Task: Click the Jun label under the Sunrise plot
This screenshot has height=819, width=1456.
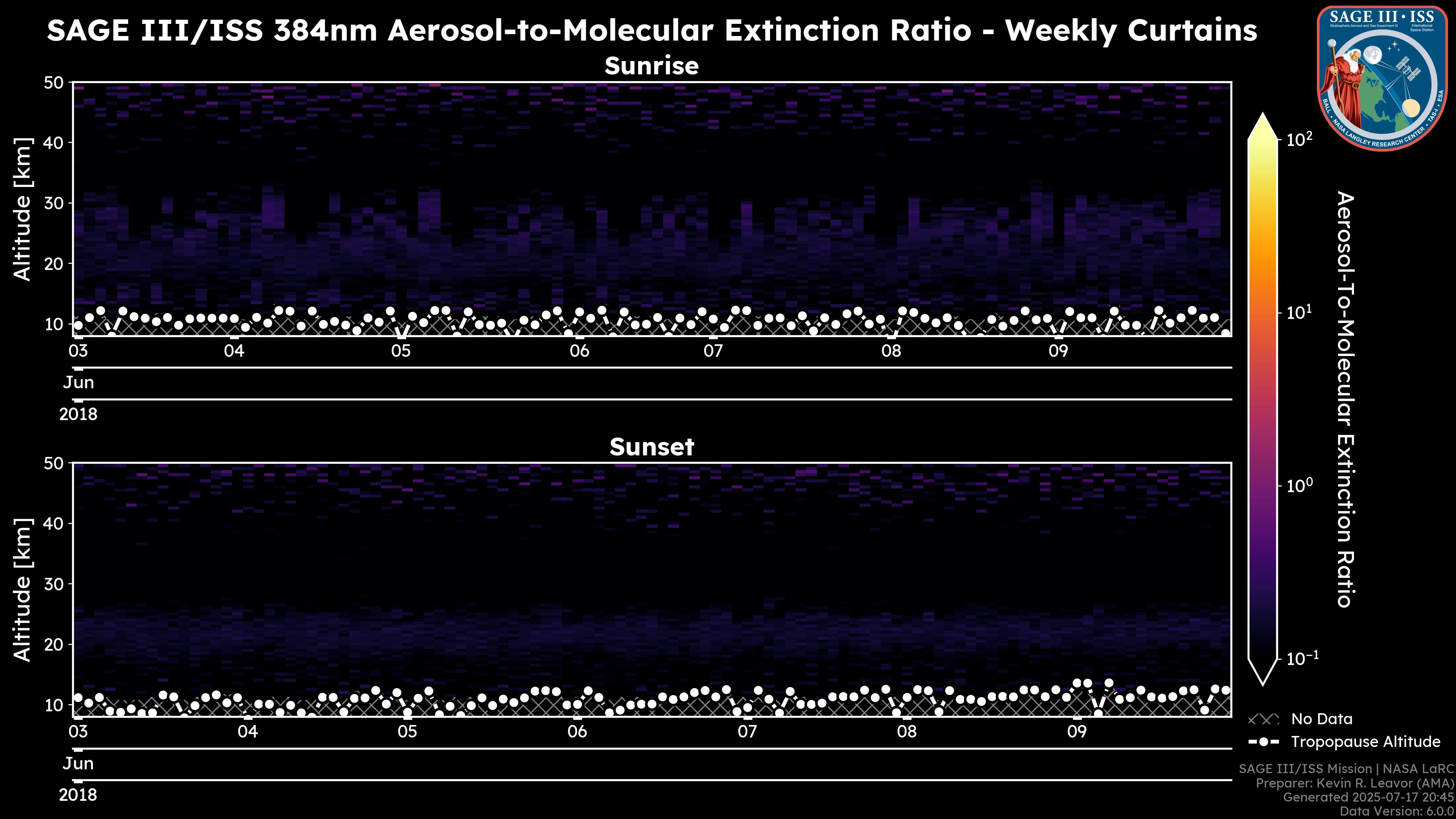Action: pyautogui.click(x=78, y=383)
